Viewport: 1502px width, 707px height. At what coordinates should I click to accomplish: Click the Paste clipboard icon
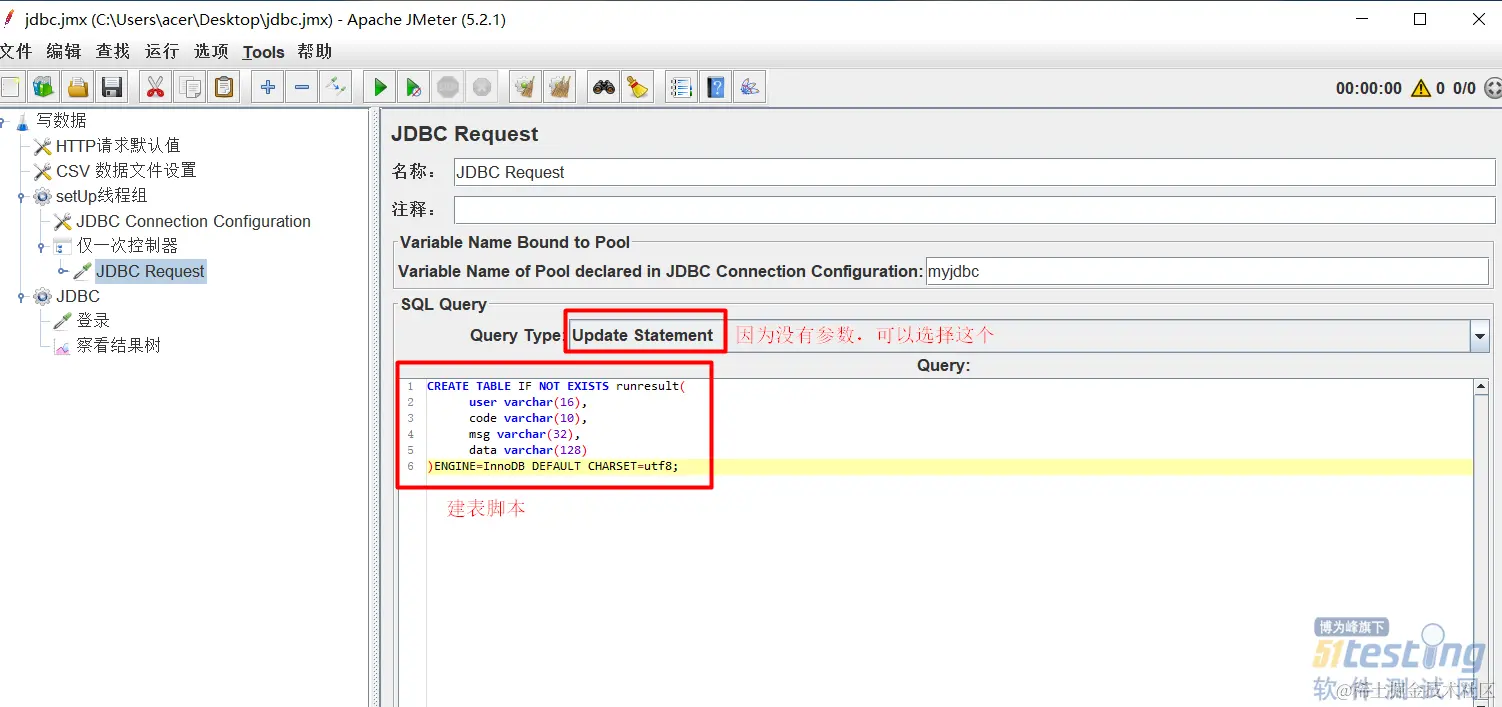click(x=224, y=87)
